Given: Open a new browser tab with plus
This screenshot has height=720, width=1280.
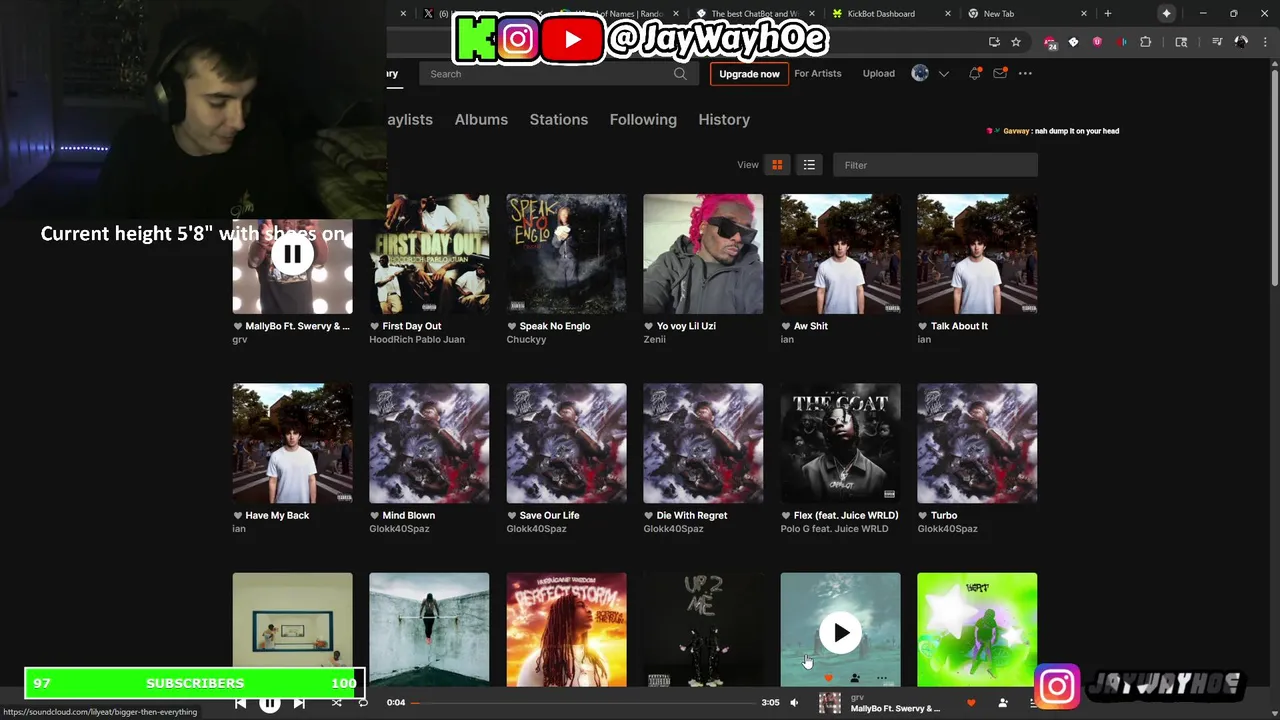Looking at the screenshot, I should 1107,14.
